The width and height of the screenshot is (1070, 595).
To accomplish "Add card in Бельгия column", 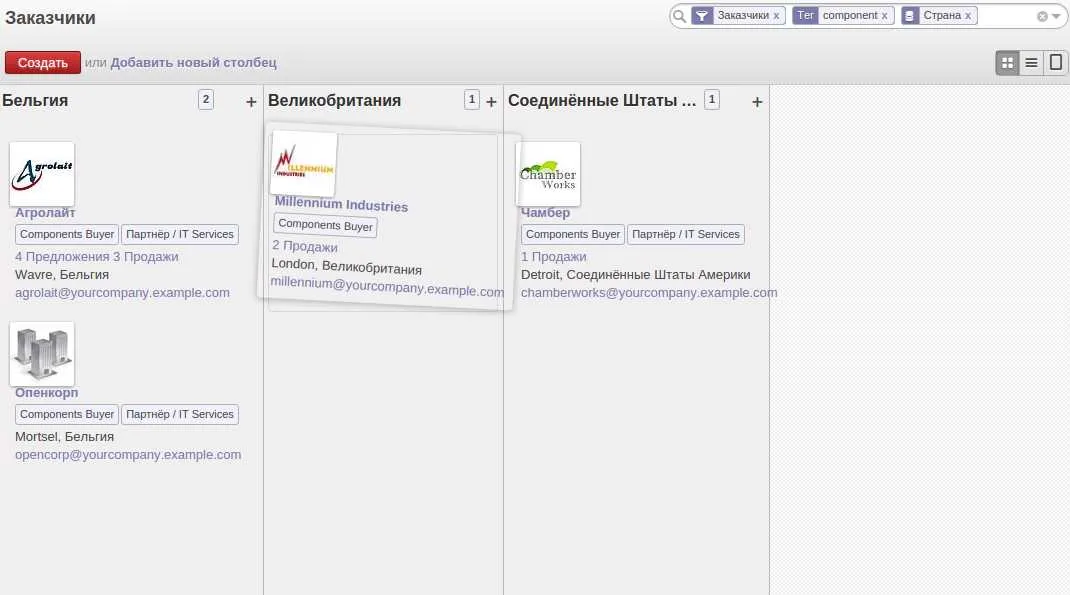I will point(251,102).
